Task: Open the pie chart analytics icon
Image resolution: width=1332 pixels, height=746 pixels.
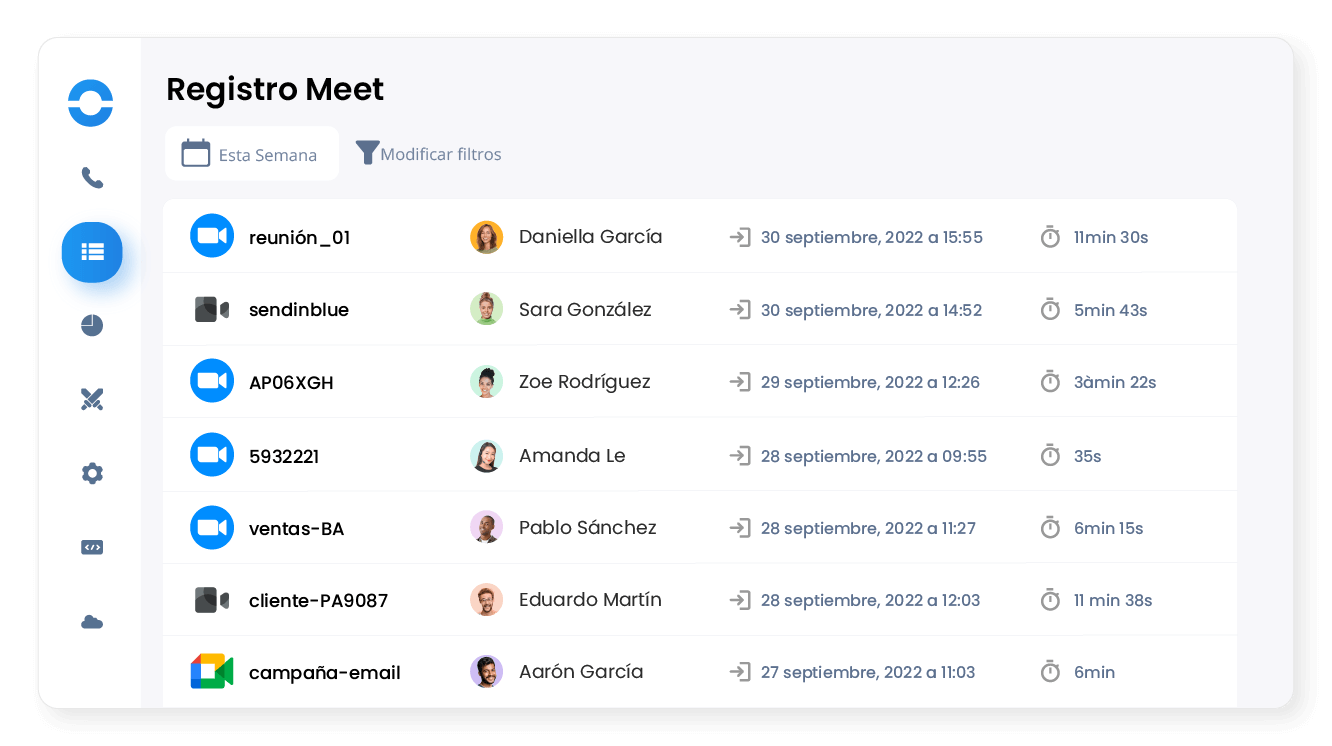Action: point(92,325)
